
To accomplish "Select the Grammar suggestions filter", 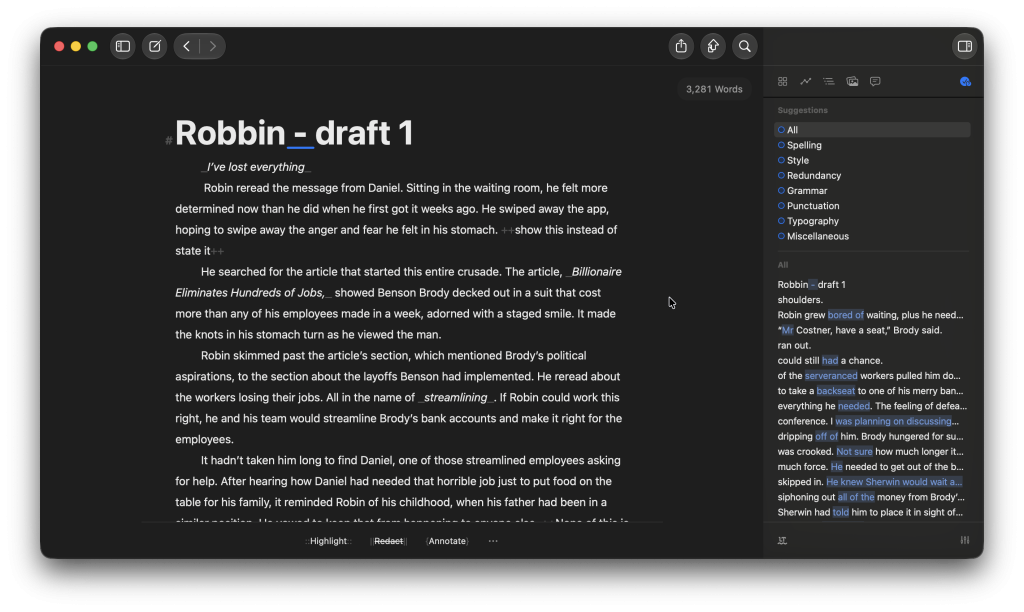I will click(x=872, y=191).
